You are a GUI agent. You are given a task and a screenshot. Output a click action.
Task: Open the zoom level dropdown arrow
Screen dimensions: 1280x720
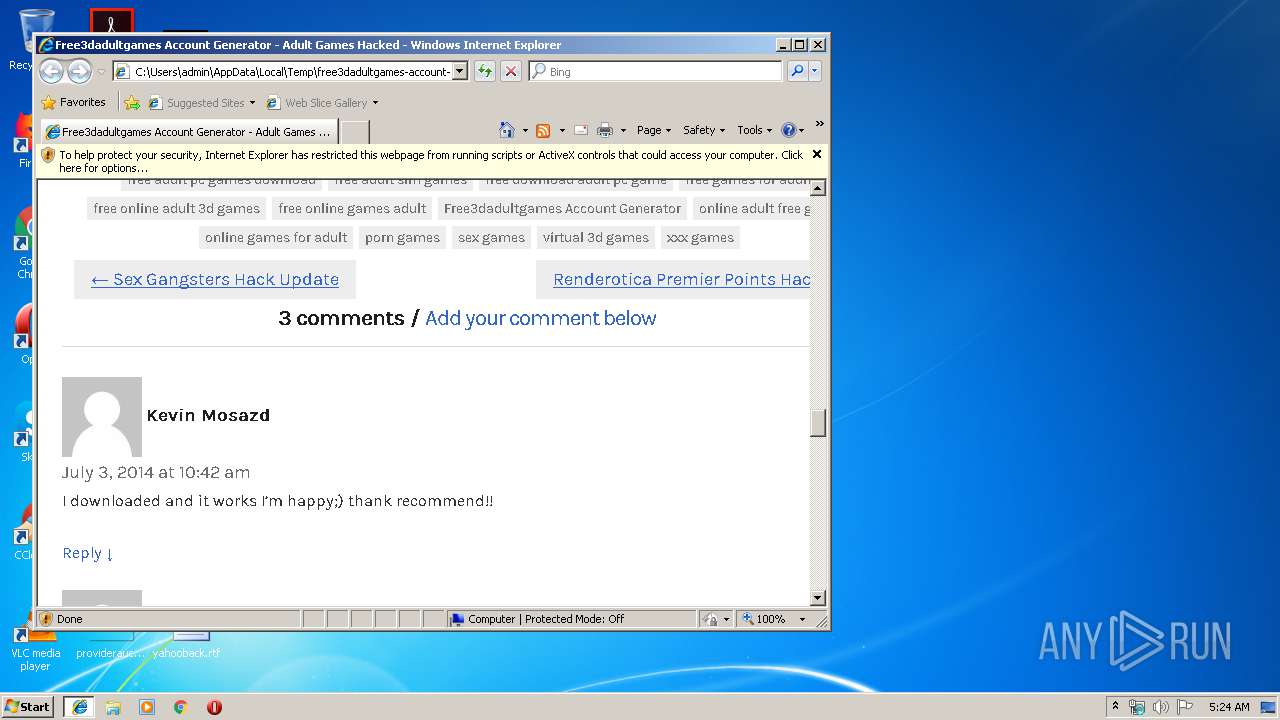click(802, 619)
